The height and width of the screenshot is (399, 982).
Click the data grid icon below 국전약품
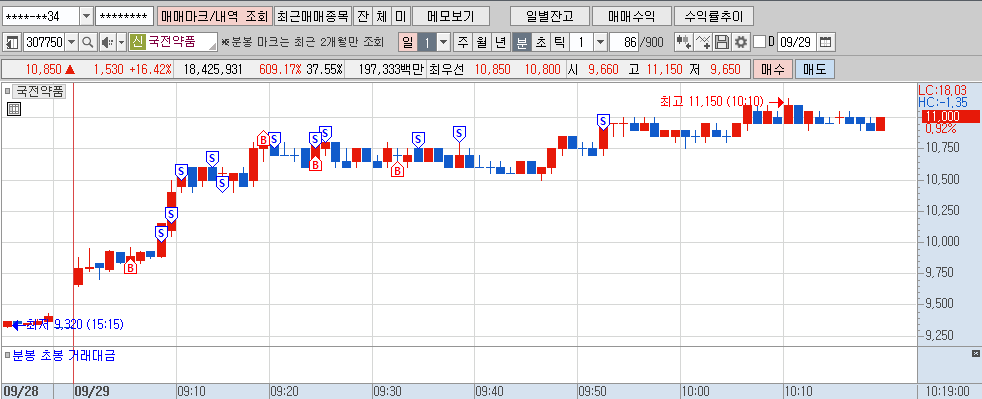(14, 110)
